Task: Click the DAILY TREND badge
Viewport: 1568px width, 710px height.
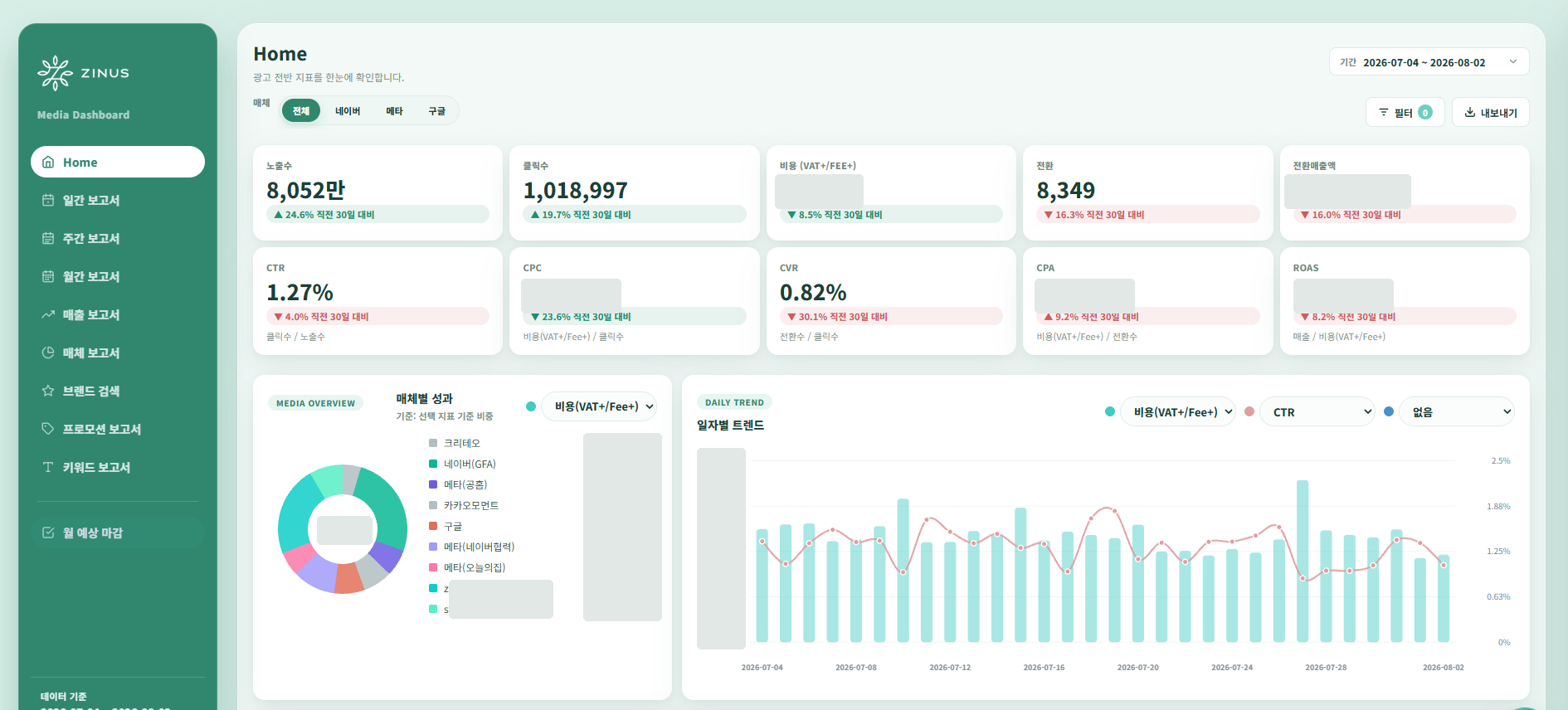Action: click(x=734, y=402)
